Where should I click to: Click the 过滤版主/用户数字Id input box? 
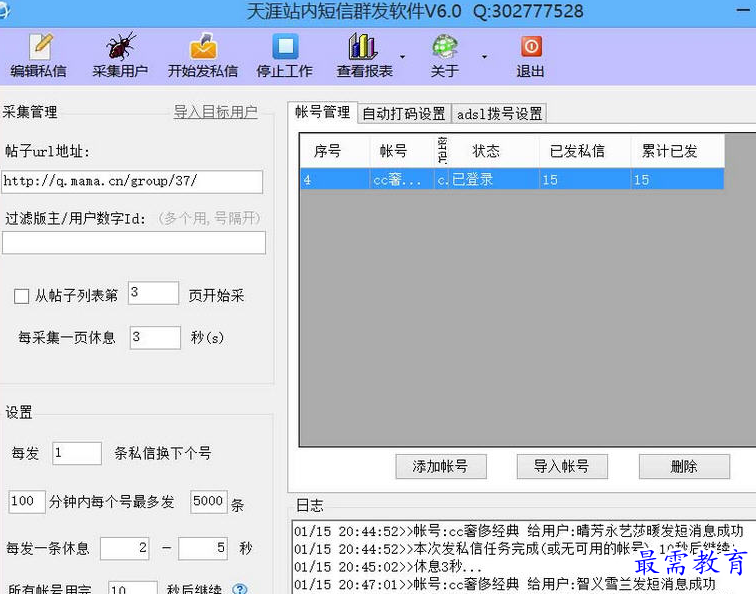point(134,243)
